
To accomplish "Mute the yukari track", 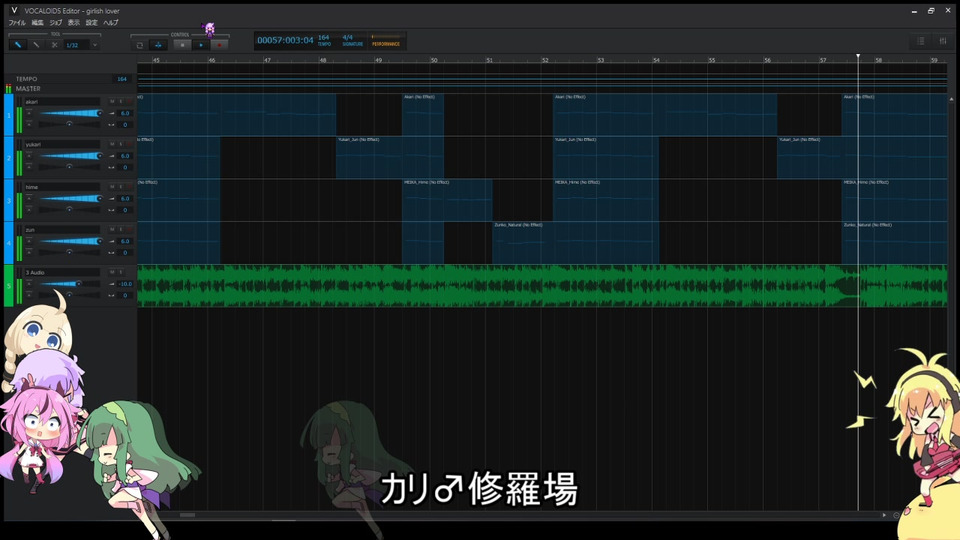I will (x=112, y=144).
